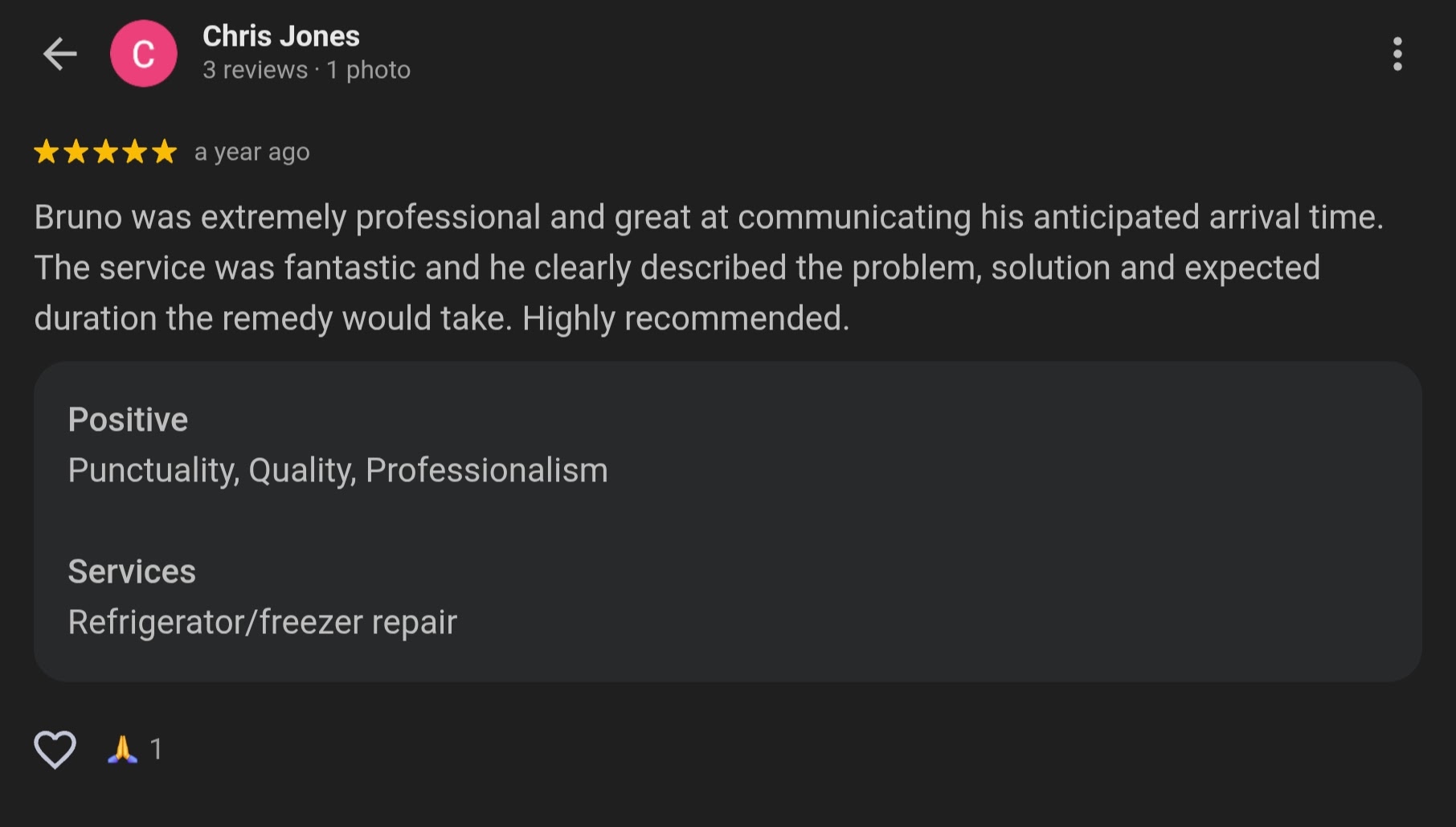
Task: Click the praying hands emoji reaction
Action: point(122,749)
